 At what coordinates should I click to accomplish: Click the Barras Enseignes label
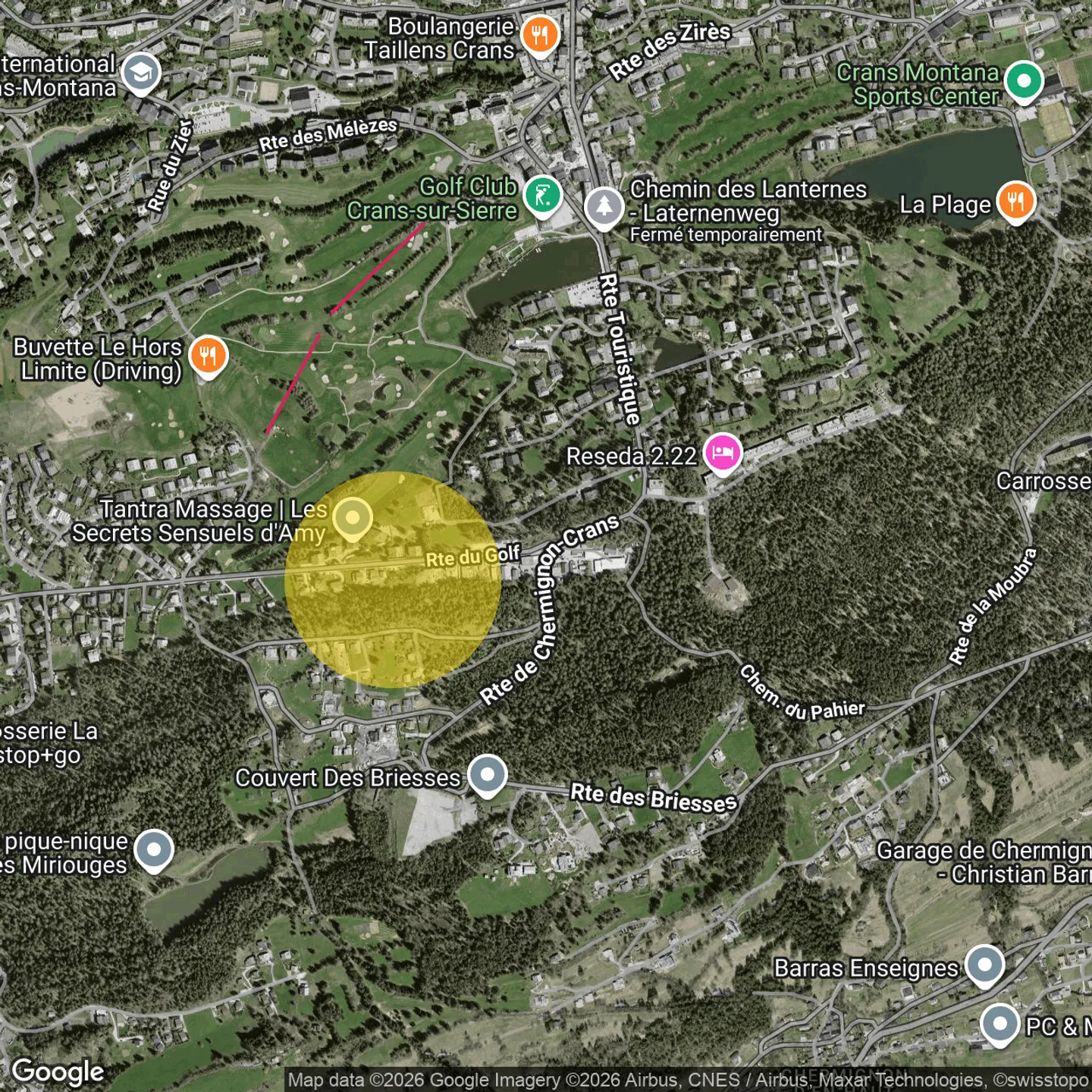click(866, 968)
